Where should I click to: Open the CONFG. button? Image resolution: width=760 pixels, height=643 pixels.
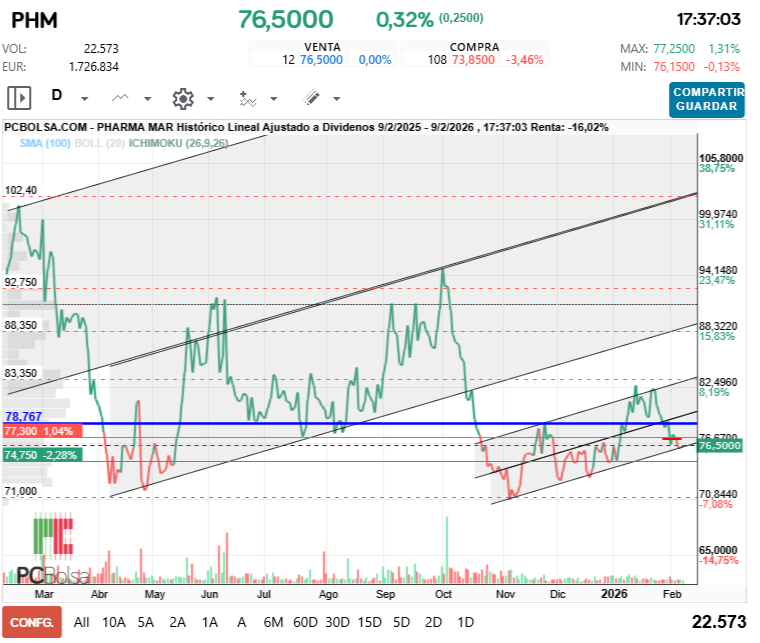click(x=32, y=621)
